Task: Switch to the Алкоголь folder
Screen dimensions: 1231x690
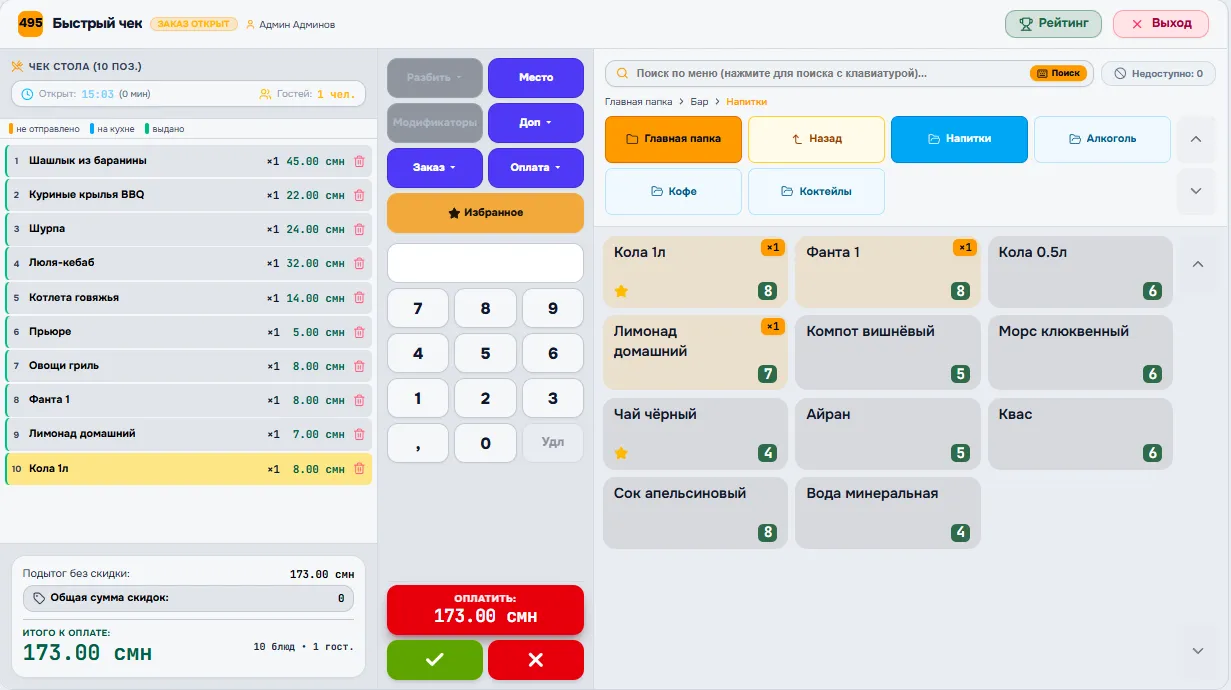Action: coord(1102,139)
